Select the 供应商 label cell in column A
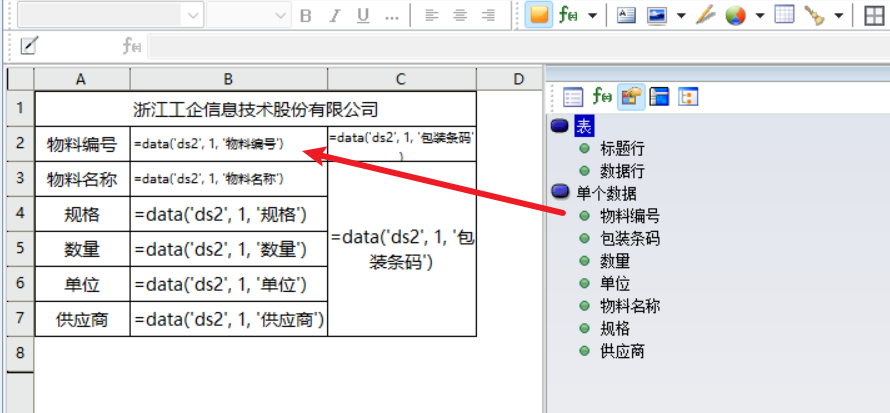 82,319
